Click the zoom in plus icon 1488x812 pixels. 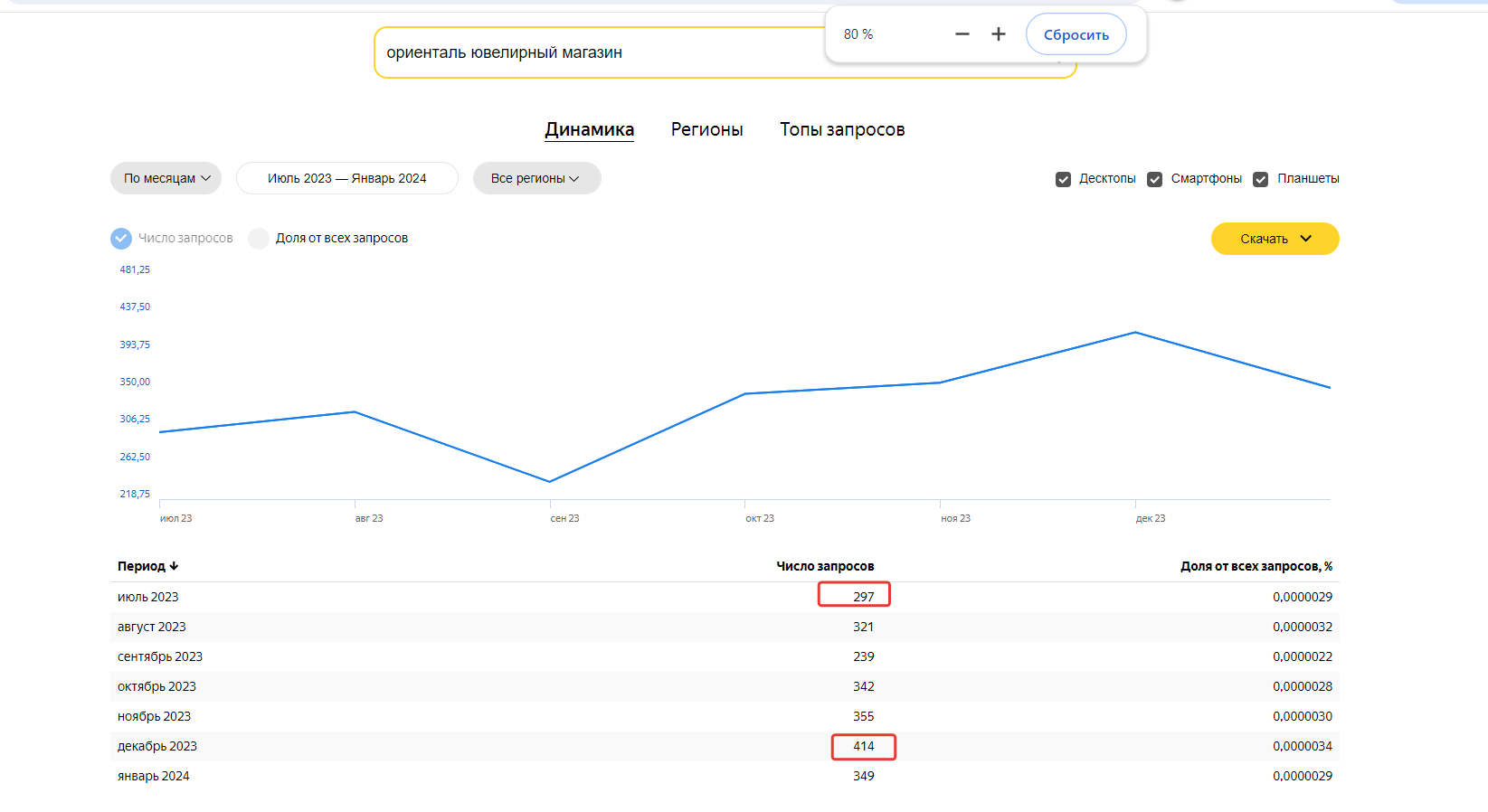click(x=998, y=34)
